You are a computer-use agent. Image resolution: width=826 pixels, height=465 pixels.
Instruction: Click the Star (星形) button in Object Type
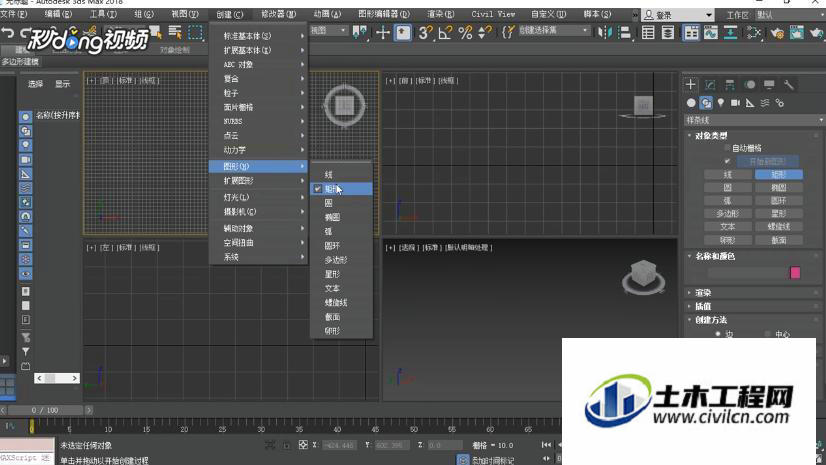pyautogui.click(x=779, y=213)
